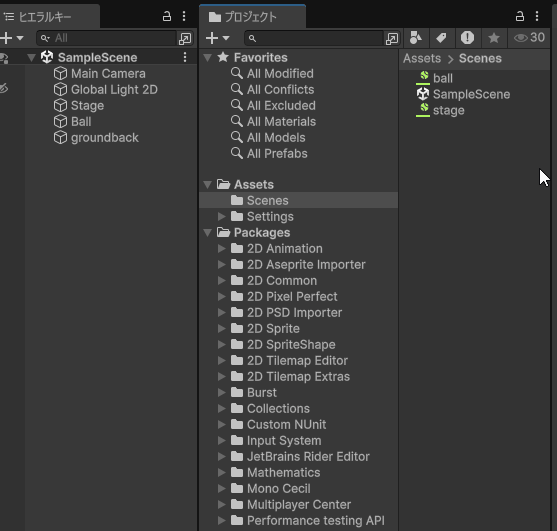Open the SampleScene three-dot options menu
The image size is (557, 531).
point(185,57)
